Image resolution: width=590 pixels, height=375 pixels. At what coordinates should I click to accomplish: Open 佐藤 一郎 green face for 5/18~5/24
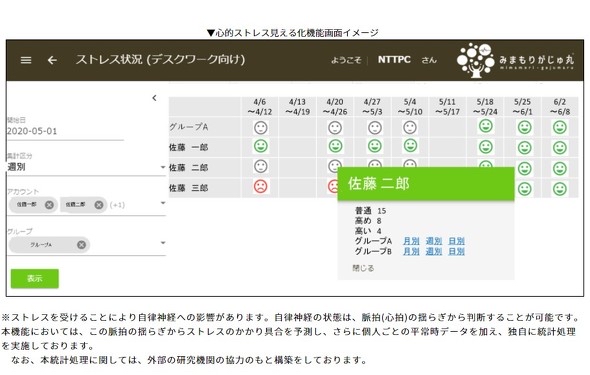486,147
